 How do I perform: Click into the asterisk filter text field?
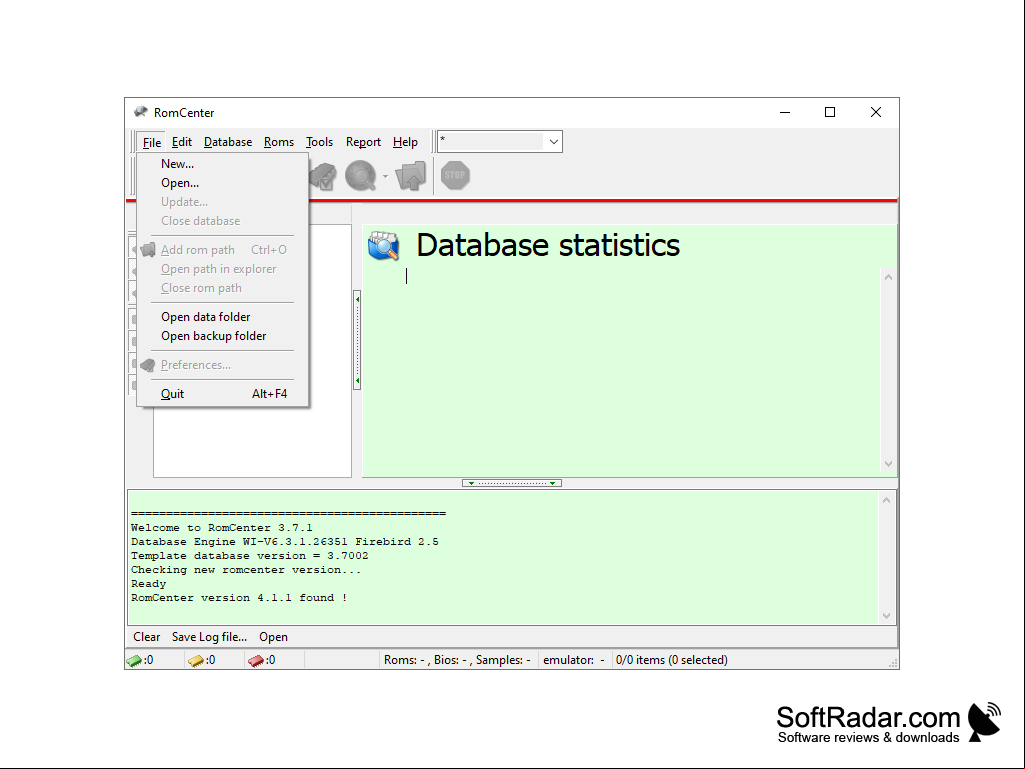[491, 141]
